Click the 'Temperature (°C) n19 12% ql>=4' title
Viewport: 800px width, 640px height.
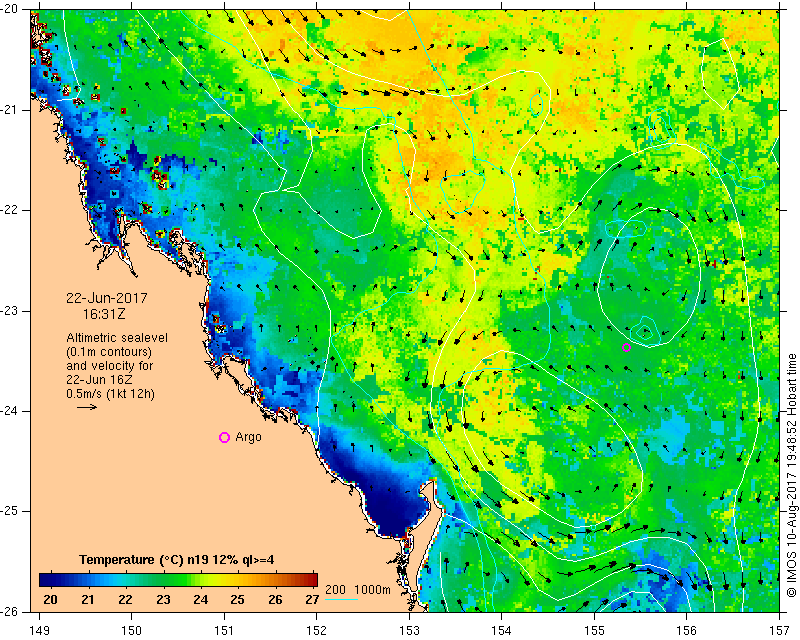[x=177, y=560]
